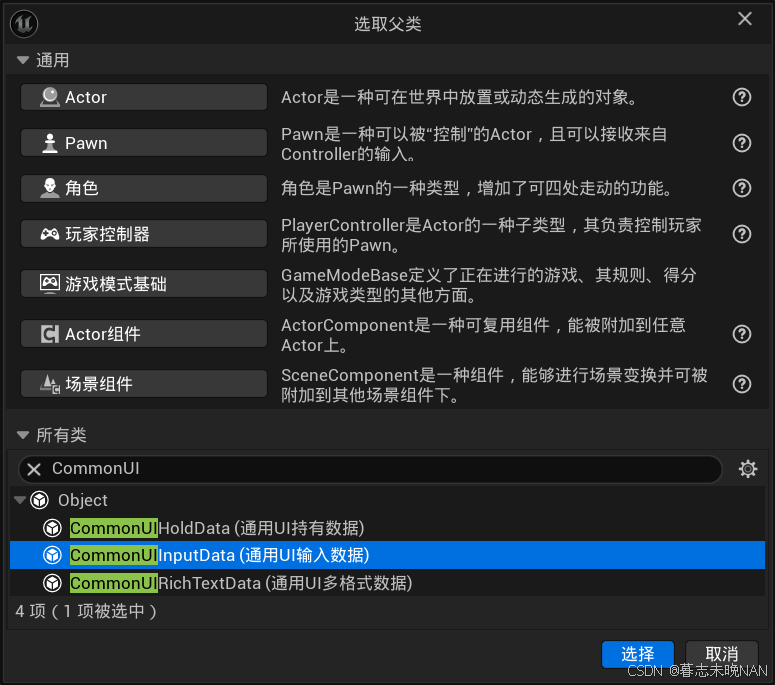This screenshot has height=685, width=775.
Task: Clear the CommonUI search text
Action: (x=34, y=469)
